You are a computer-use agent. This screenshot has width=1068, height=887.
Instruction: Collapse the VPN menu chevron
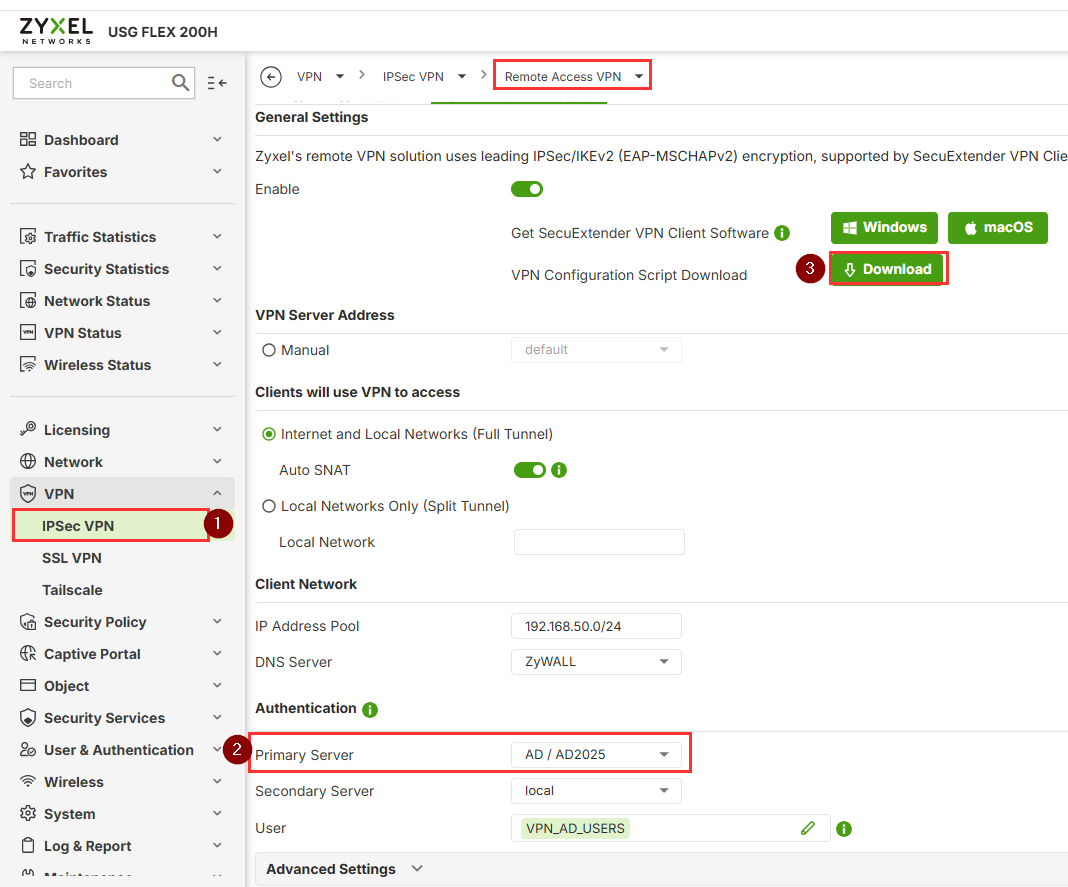coord(217,493)
